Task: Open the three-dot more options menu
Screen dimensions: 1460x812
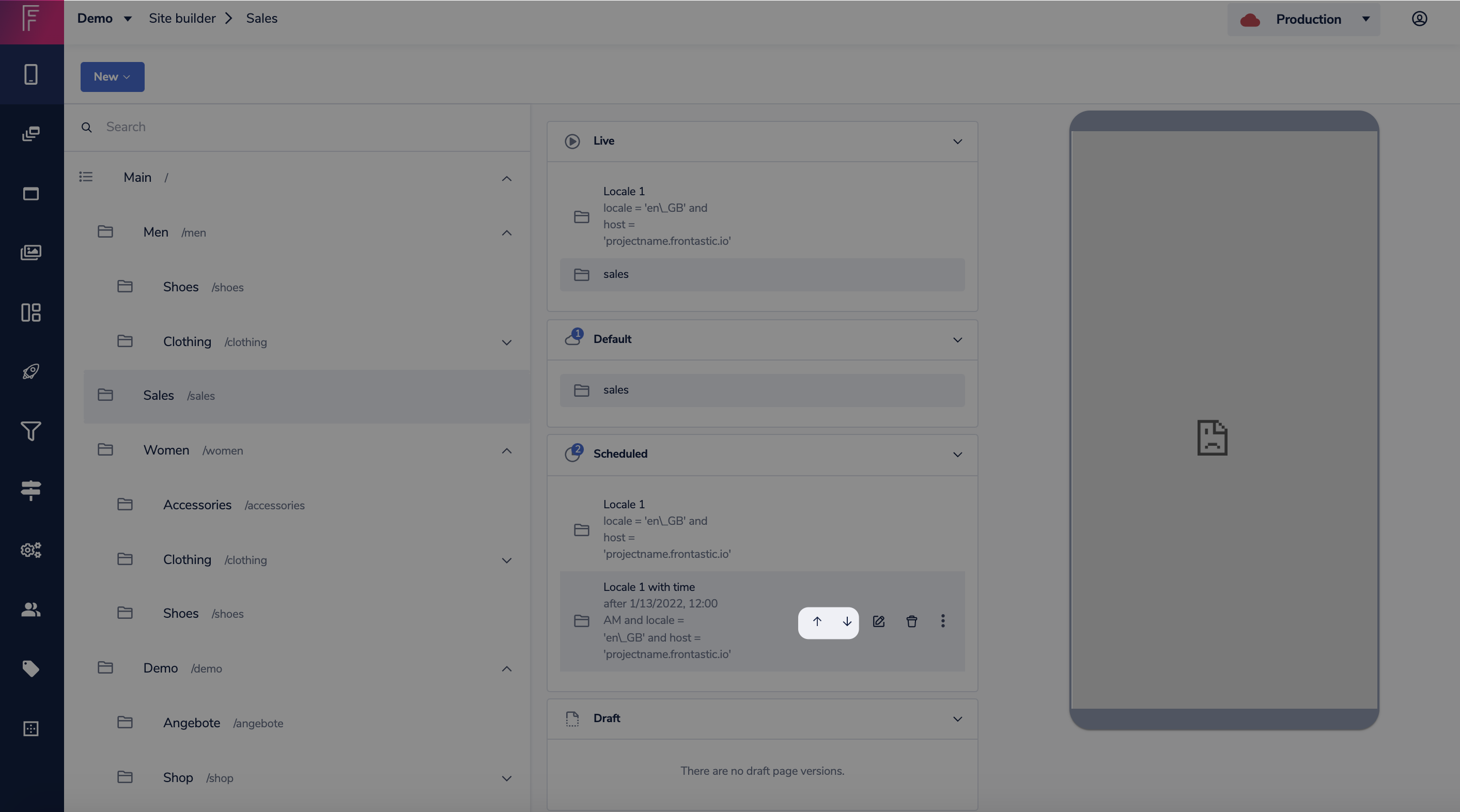Action: 942,621
